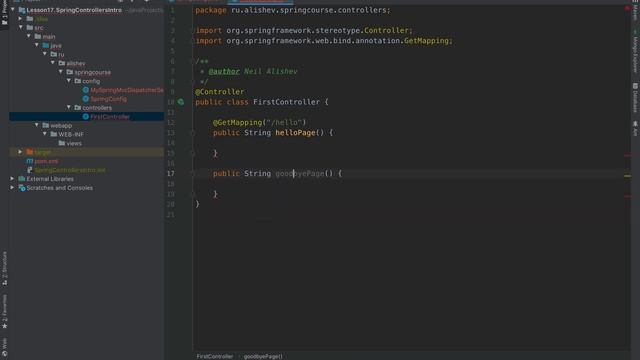The width and height of the screenshot is (640, 360).
Task: Click the @author Javadoc tag
Action: tap(224, 71)
